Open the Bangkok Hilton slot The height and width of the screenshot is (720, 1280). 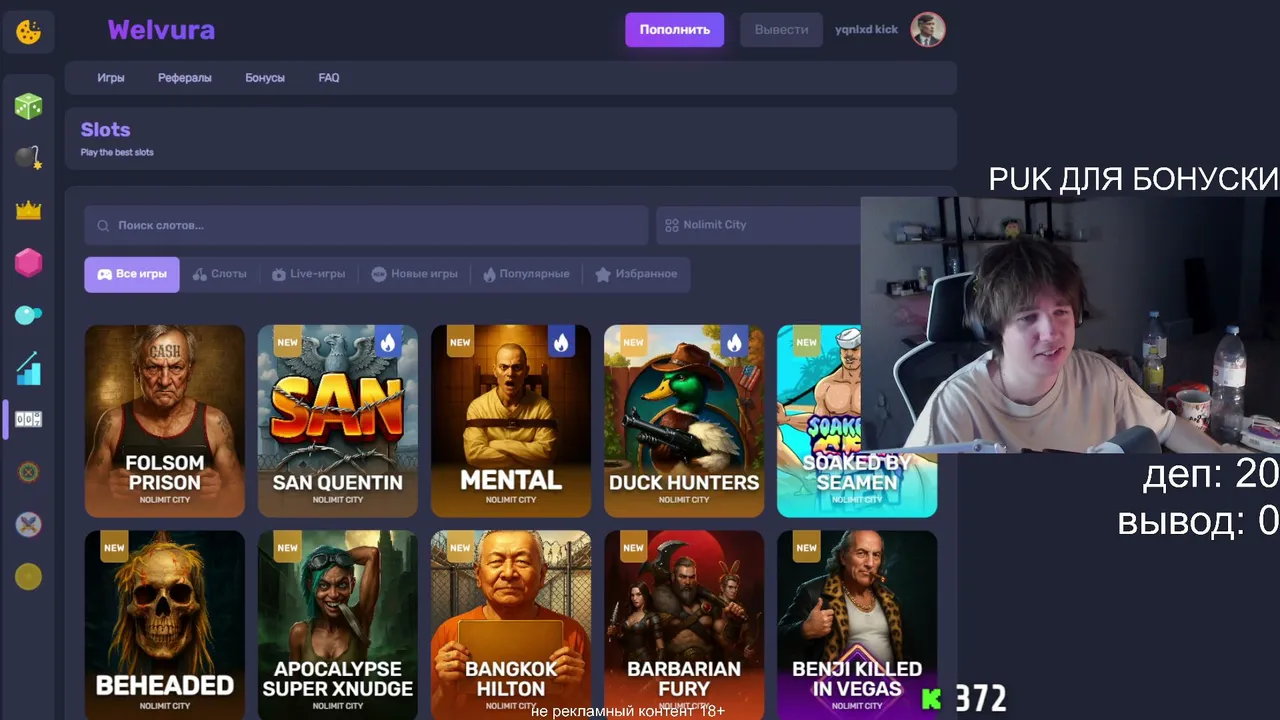click(511, 625)
